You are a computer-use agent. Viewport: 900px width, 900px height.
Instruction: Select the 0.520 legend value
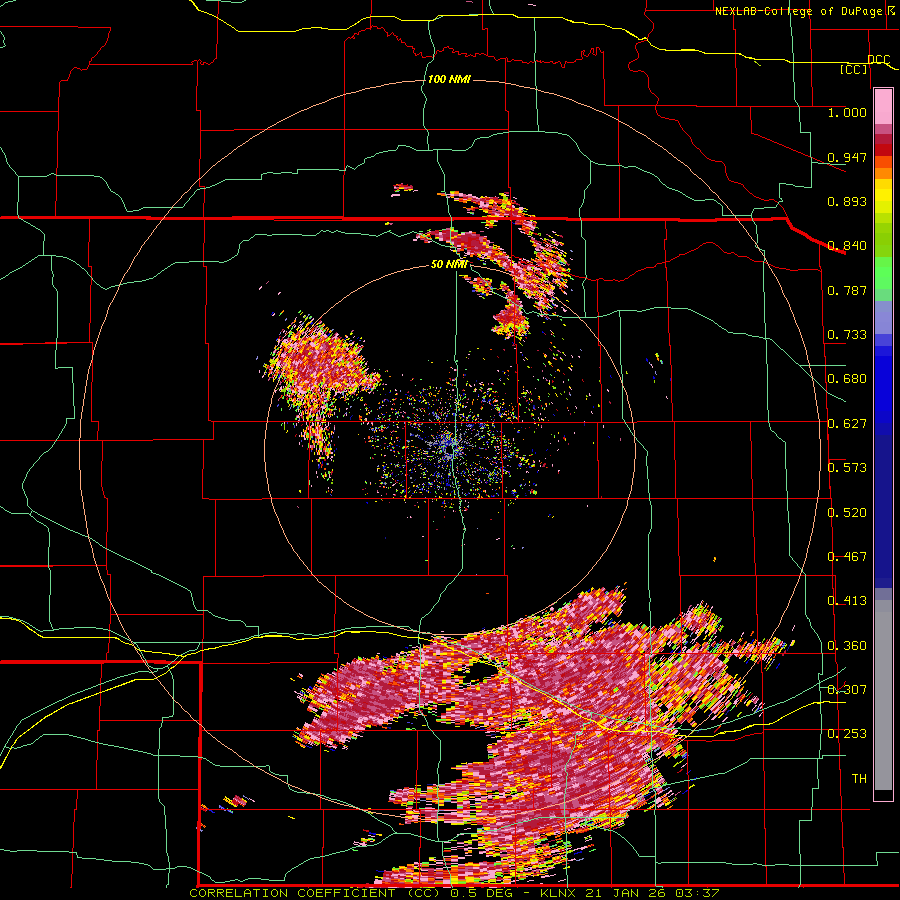pyautogui.click(x=847, y=513)
